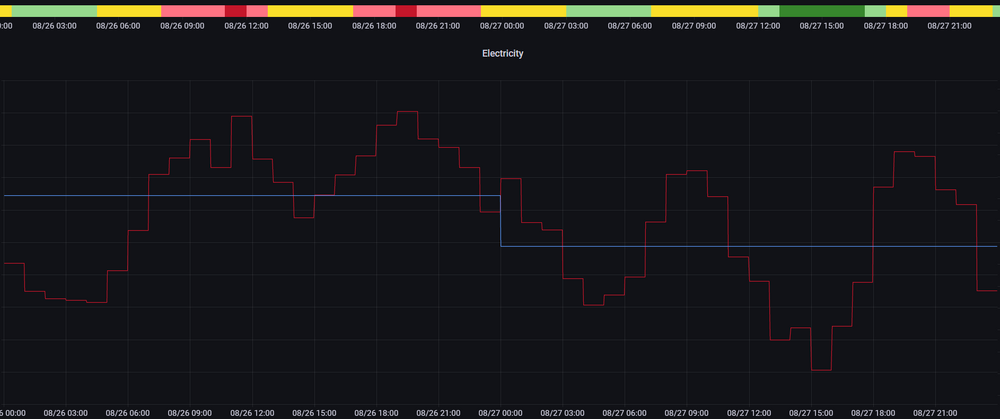Select the dark red segment after 08/26 18:00
The image size is (1000, 419).
(406, 10)
